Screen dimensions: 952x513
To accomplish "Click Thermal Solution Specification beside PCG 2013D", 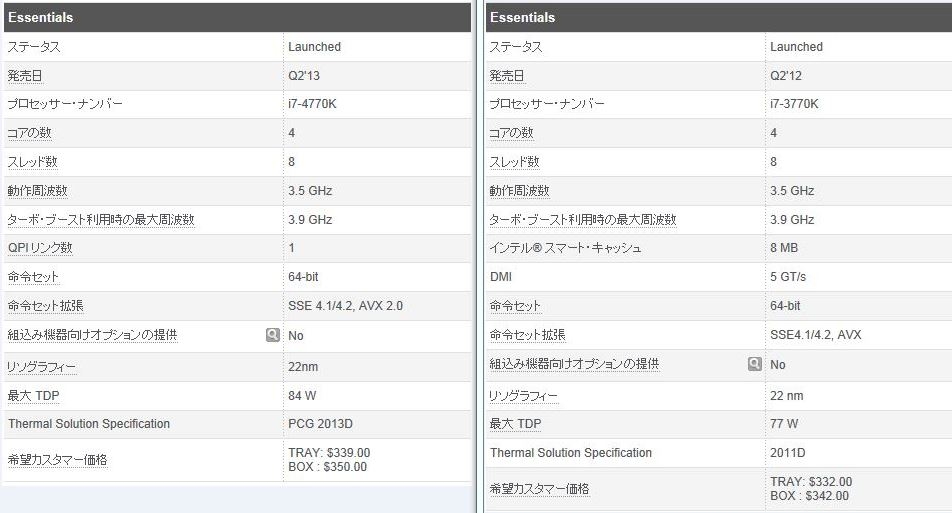I will 89,424.
